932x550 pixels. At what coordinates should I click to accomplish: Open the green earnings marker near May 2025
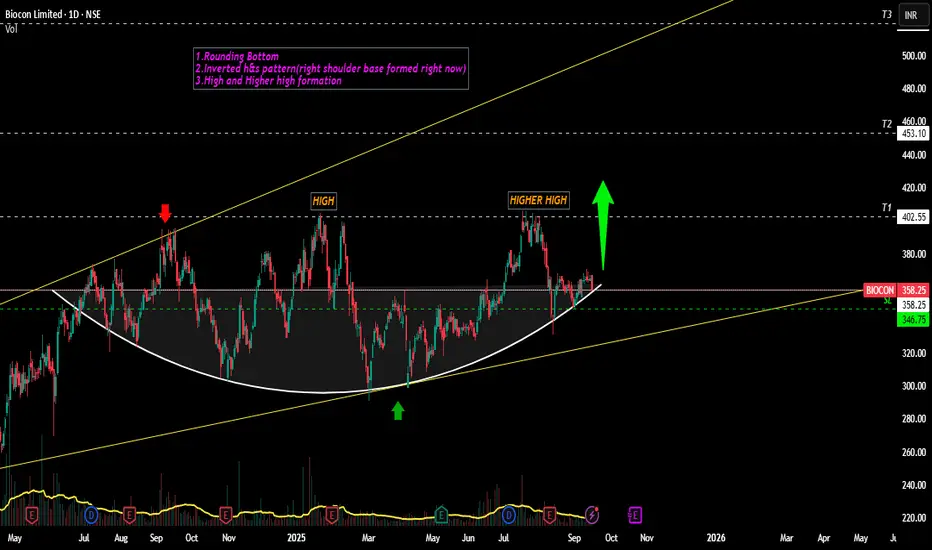click(x=441, y=515)
